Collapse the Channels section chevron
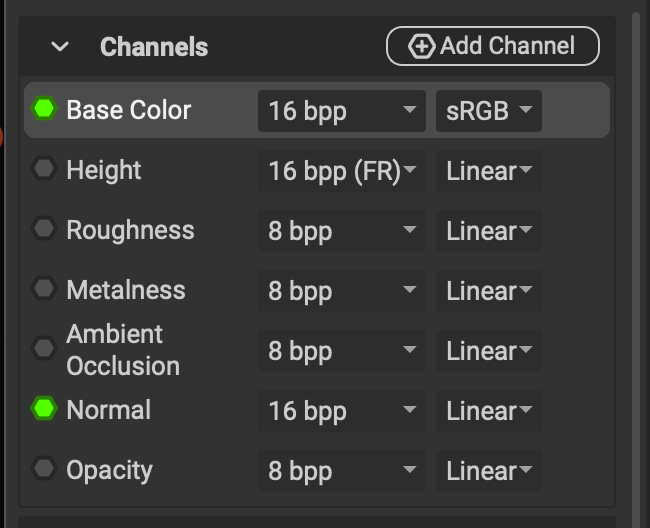This screenshot has width=650, height=528. 61,47
